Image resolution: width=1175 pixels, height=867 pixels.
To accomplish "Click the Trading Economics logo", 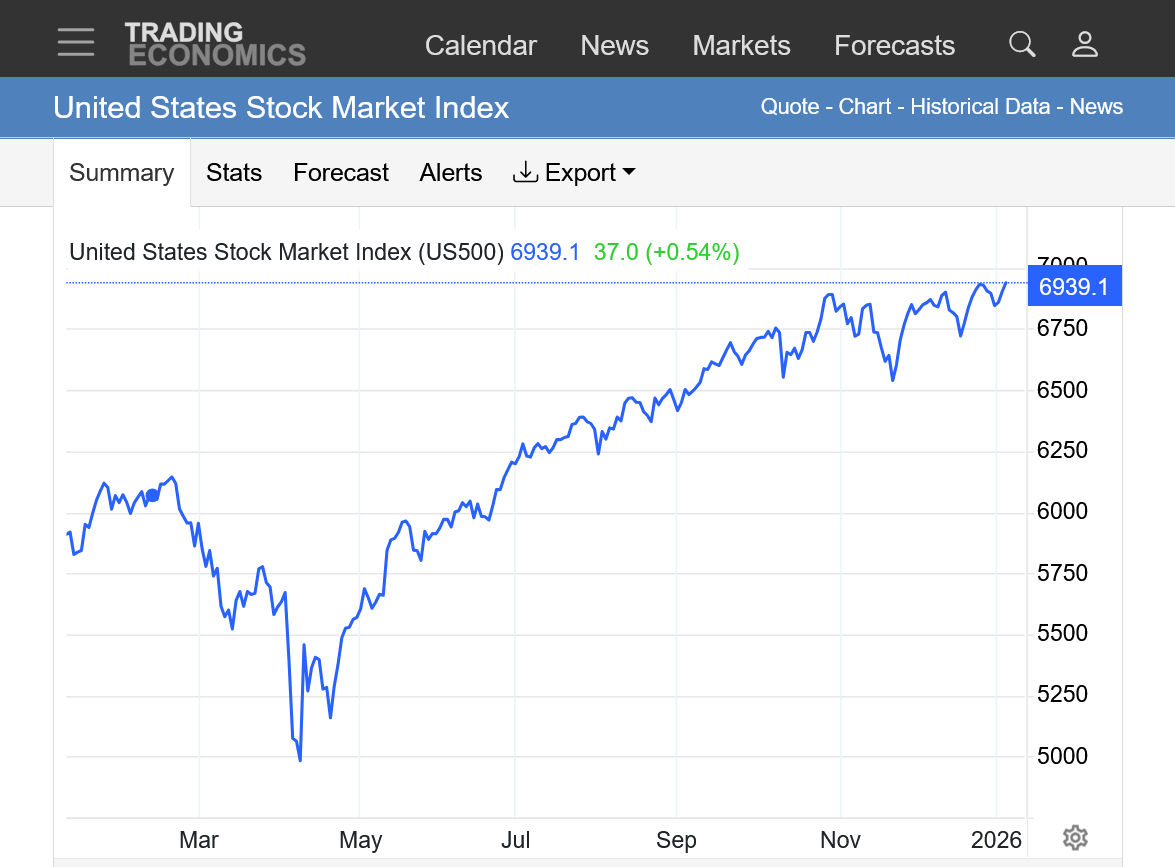I will pos(215,44).
